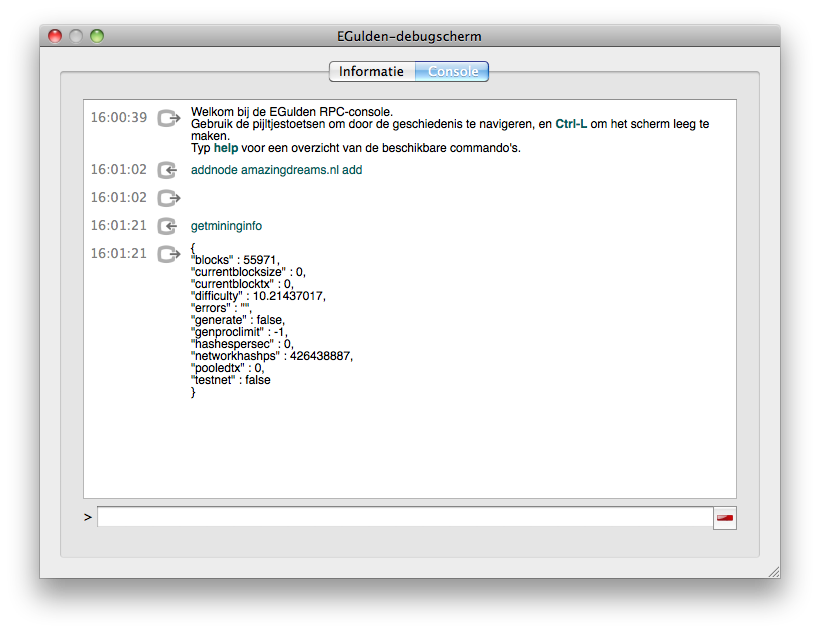The height and width of the screenshot is (633, 820).
Task: Click the '"pooledtx" : 0' line
Action: [x=228, y=368]
